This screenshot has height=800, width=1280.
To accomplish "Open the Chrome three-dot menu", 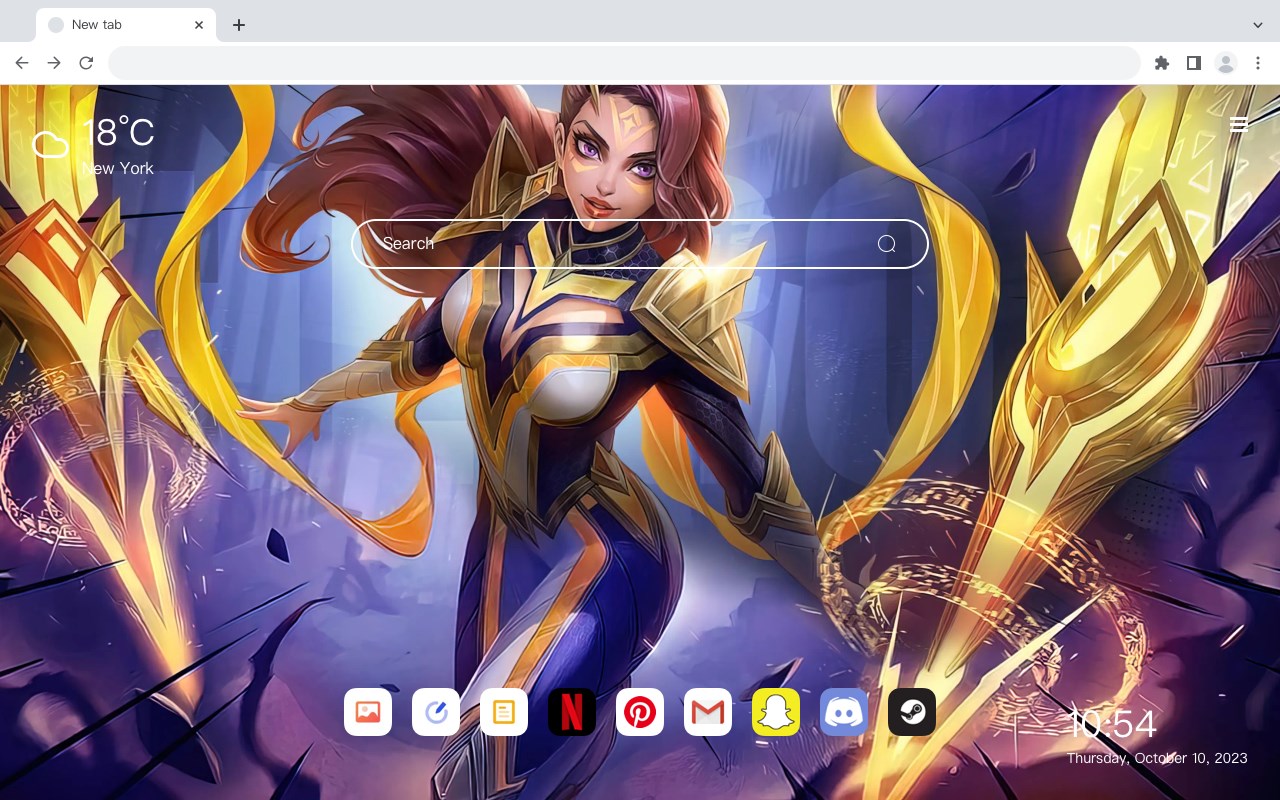I will (1258, 63).
